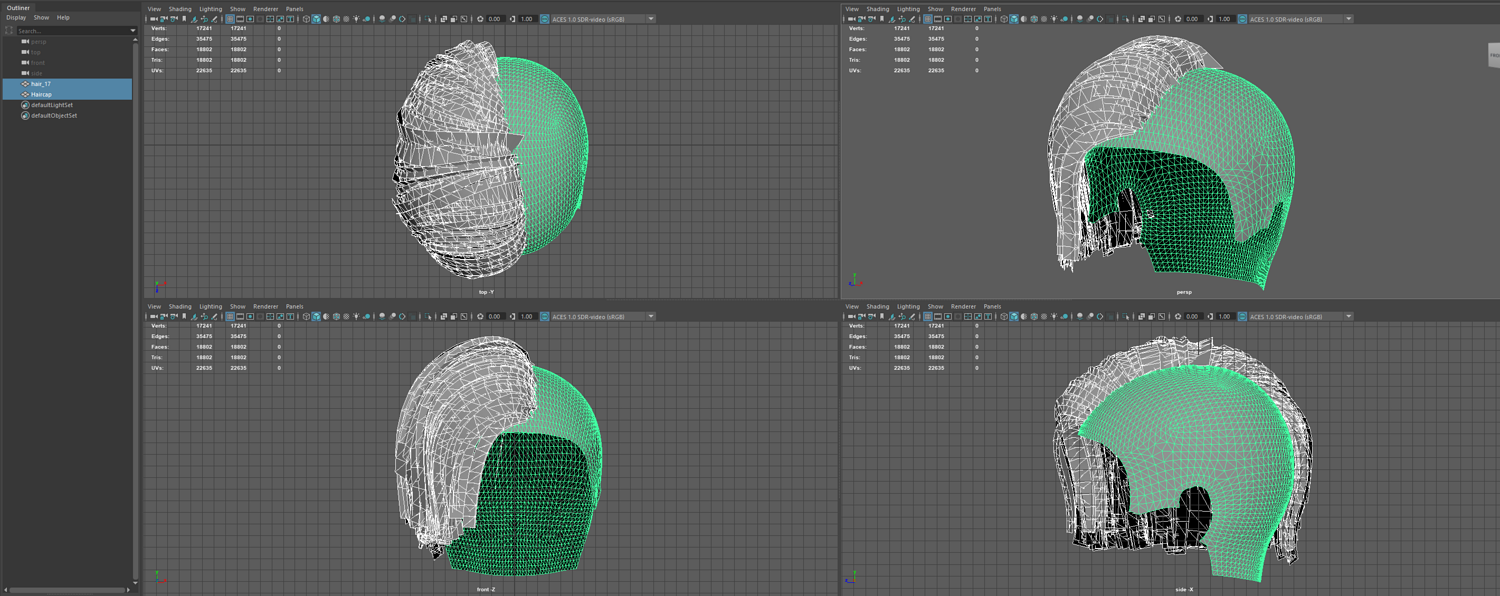Select Grease Pencil icon in top panel
The height and width of the screenshot is (596, 1500).
pyautogui.click(x=214, y=19)
